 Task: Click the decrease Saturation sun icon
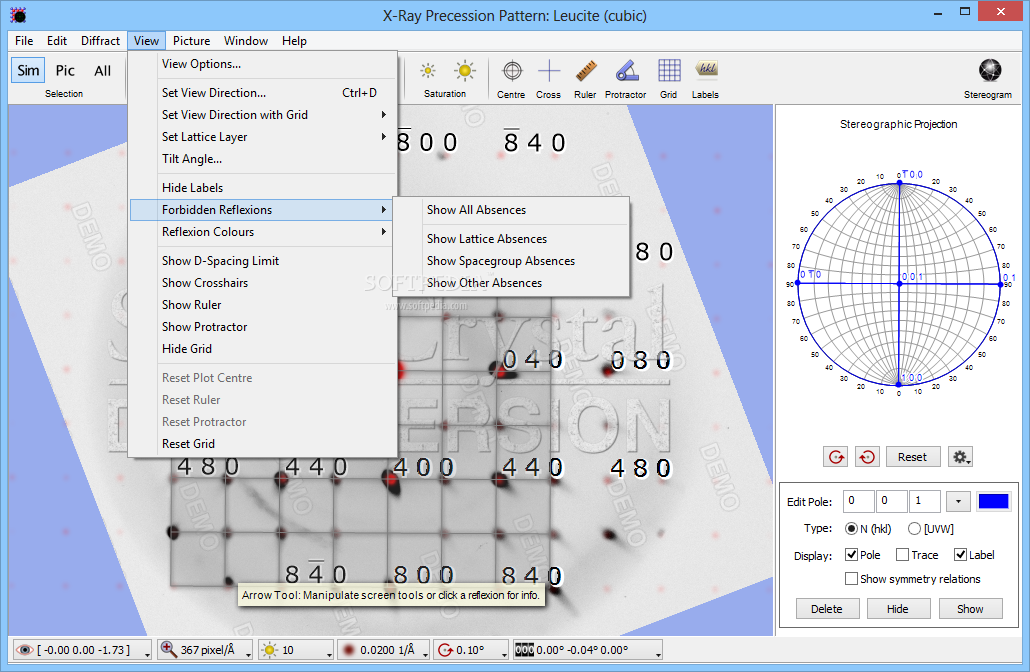pyautogui.click(x=428, y=70)
